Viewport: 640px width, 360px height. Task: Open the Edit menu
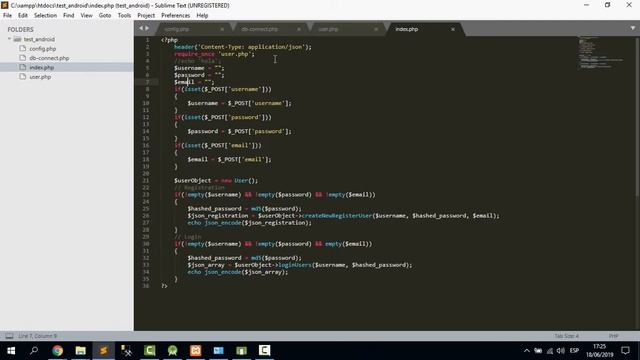23,16
